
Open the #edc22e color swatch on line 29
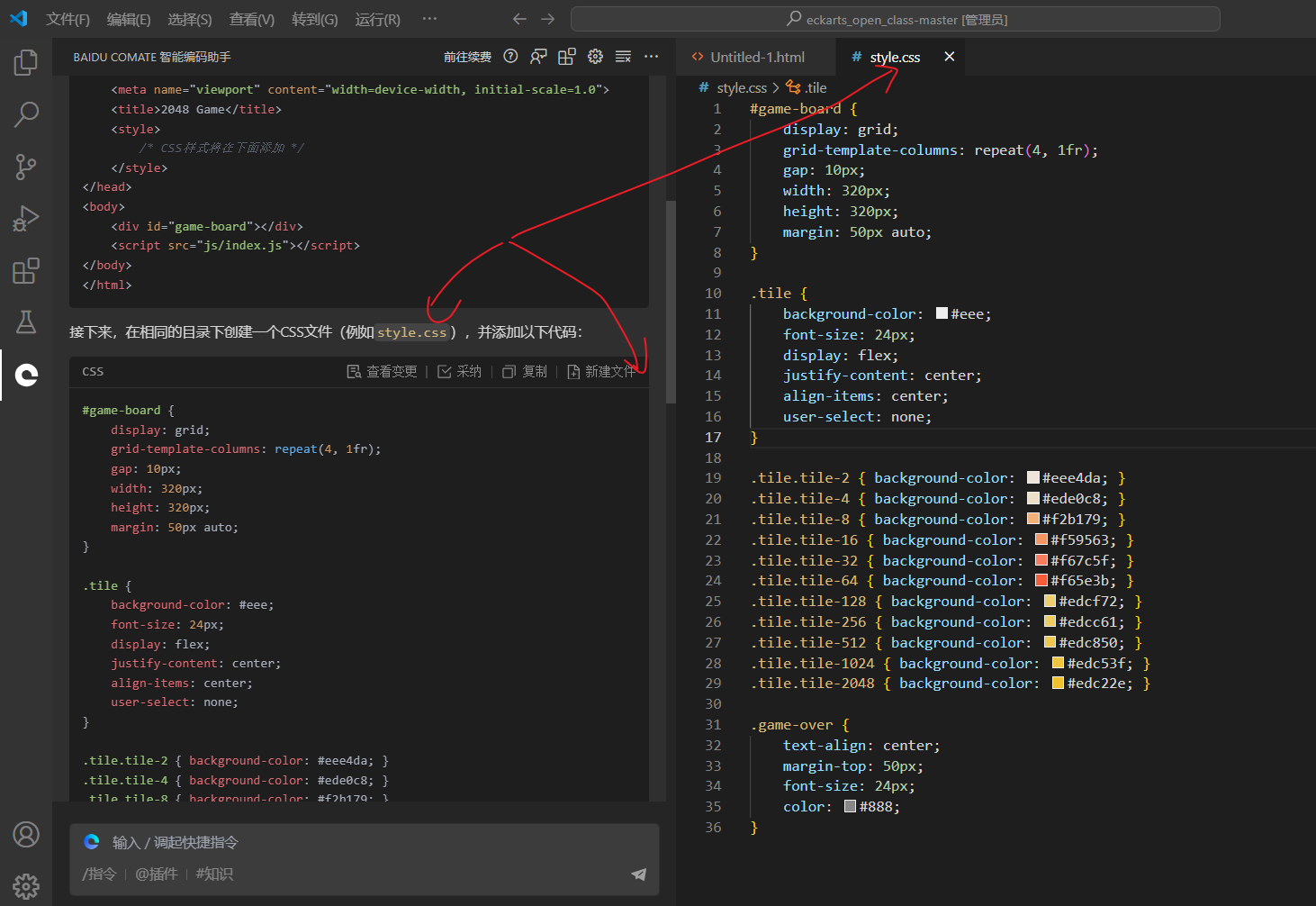(1059, 683)
